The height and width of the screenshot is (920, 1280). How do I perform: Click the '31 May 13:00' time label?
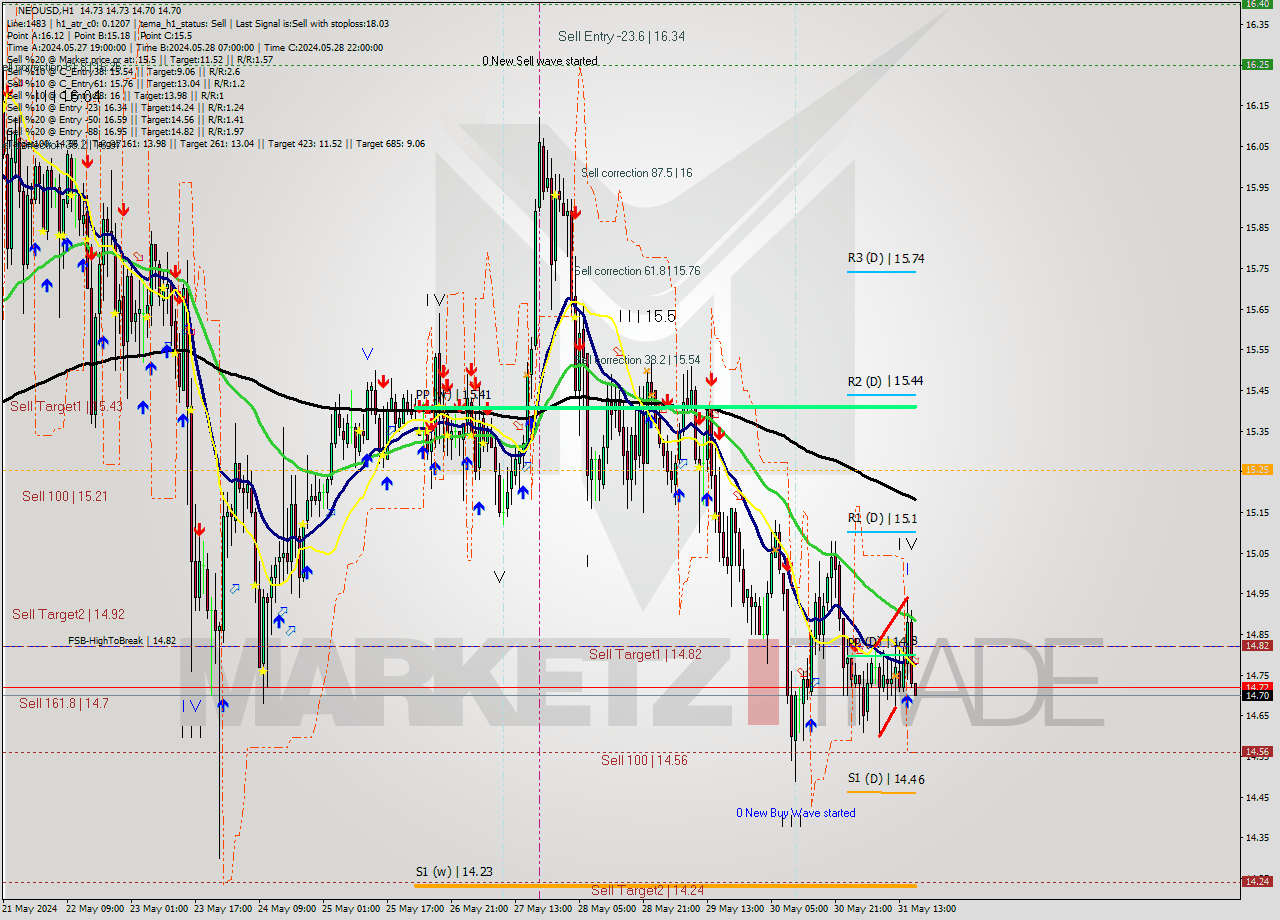click(927, 908)
